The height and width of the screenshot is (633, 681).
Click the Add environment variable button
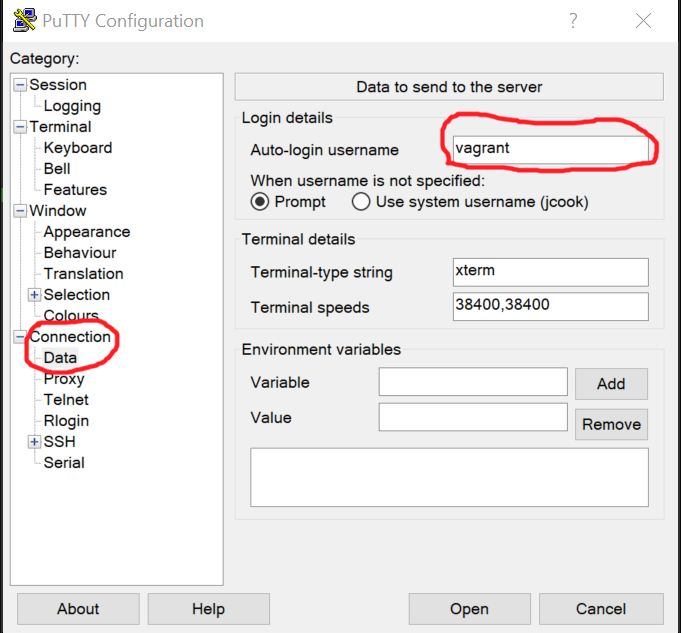click(611, 384)
